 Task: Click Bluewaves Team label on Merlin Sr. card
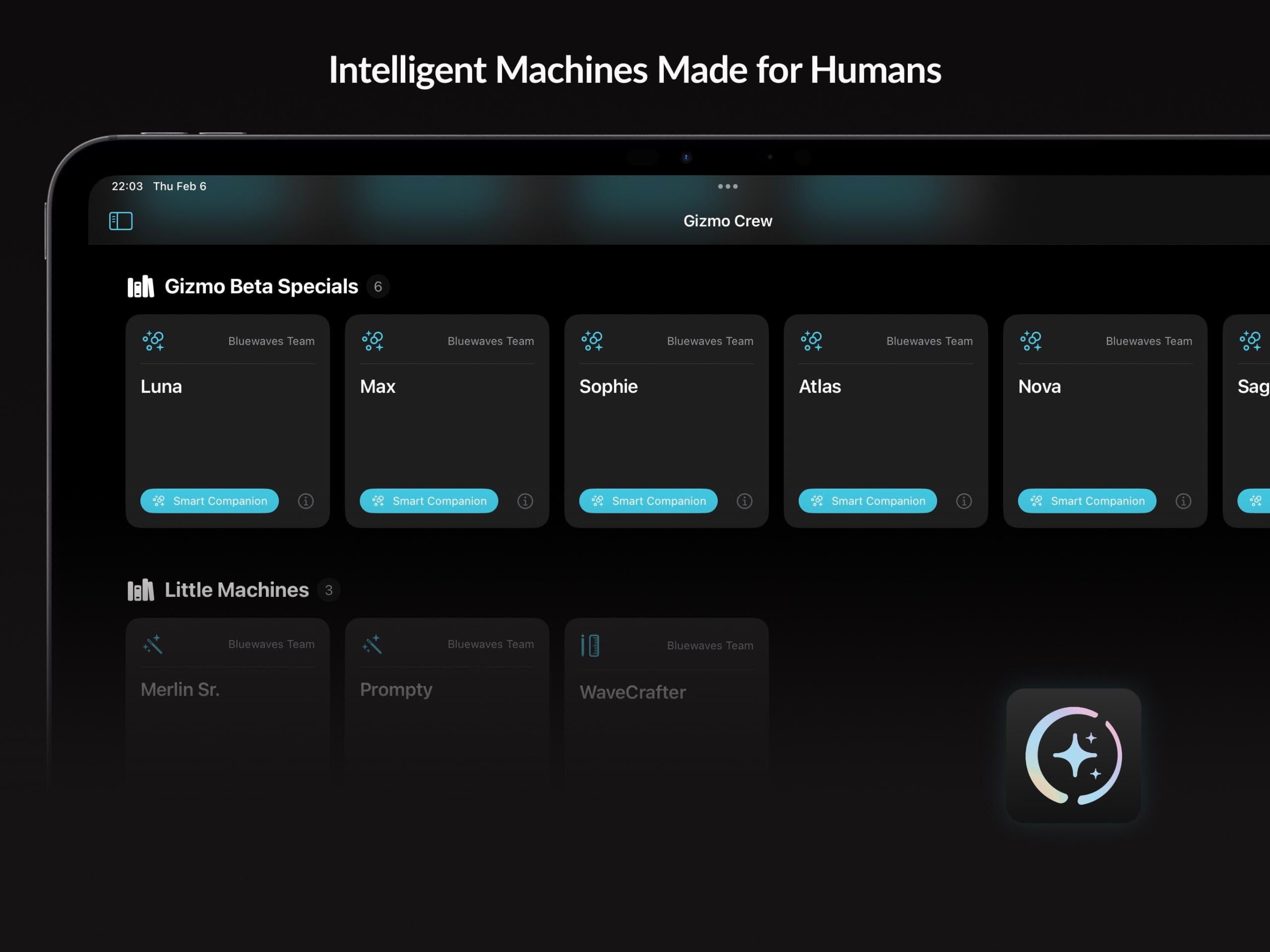point(271,644)
